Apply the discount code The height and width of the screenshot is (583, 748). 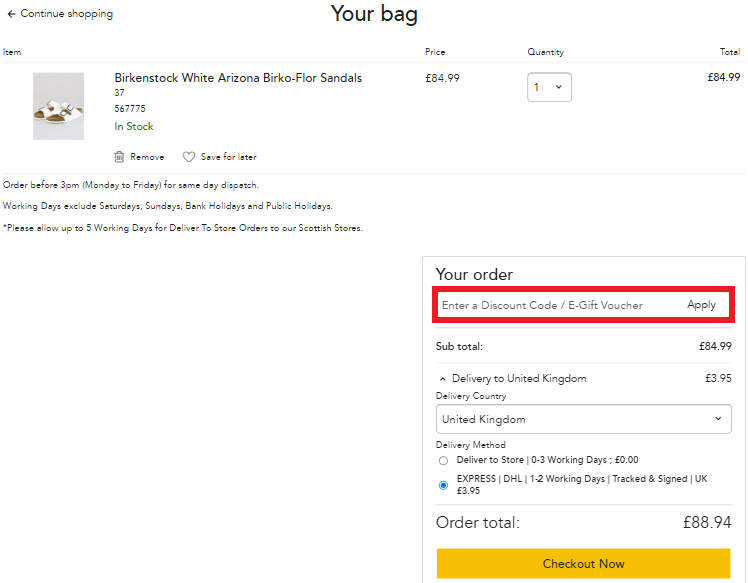point(701,304)
